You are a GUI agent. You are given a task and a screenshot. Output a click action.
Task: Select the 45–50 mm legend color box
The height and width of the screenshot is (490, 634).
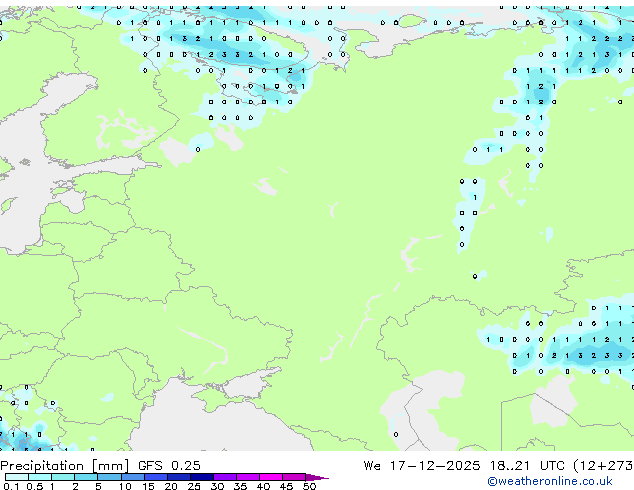tap(294, 477)
